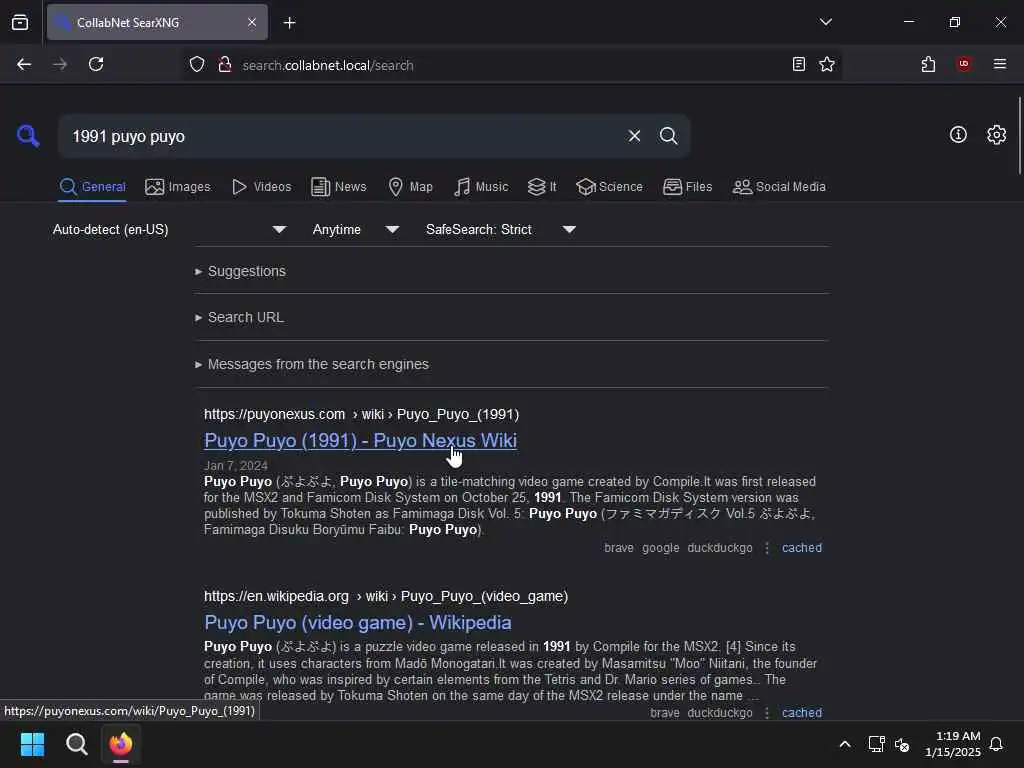Open the SafeSearch: Strict dropdown
1024x768 pixels.
click(x=500, y=230)
